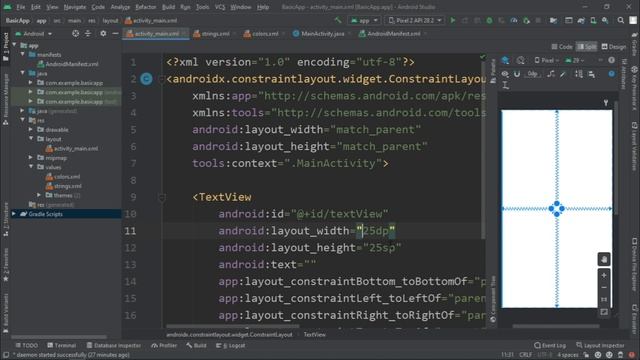Click the class gutter icon on line 2
The width and height of the screenshot is (640, 360).
(146, 79)
